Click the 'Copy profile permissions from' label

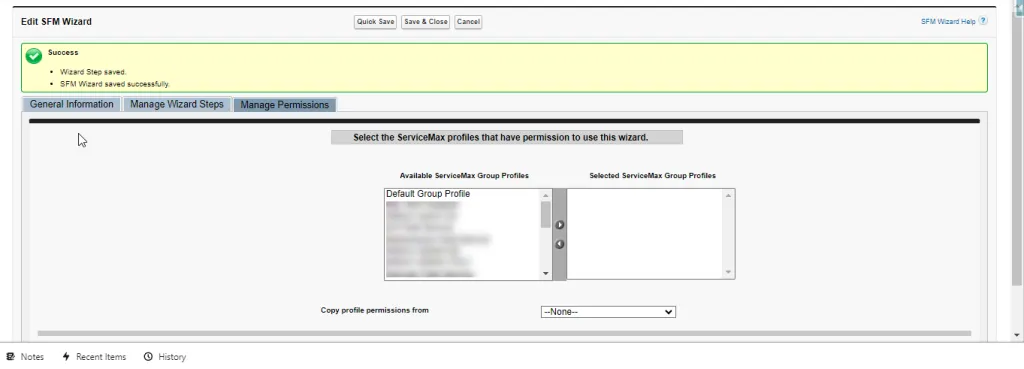(x=375, y=310)
